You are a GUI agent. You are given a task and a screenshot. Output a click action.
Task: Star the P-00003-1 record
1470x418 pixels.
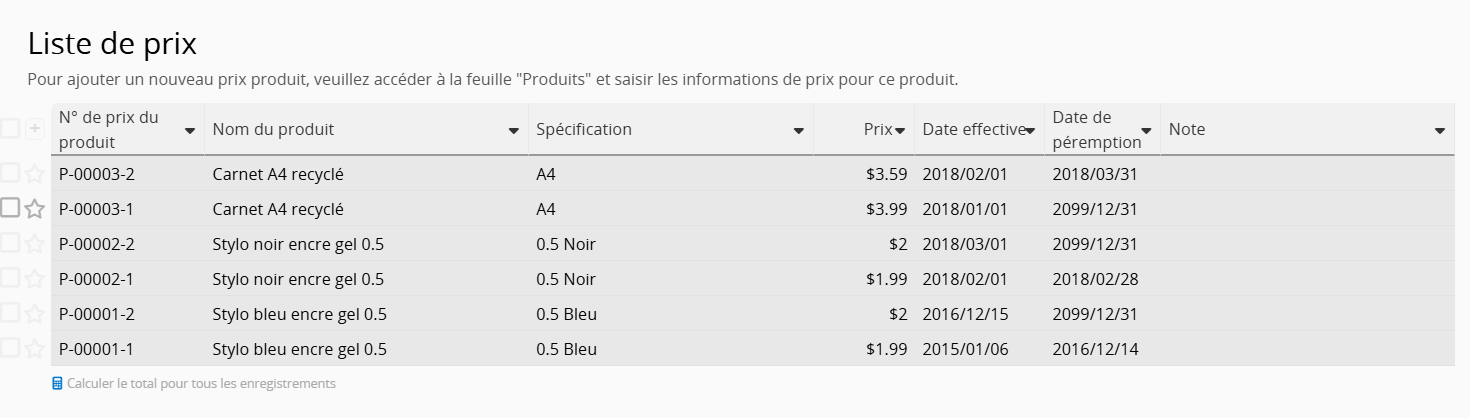35,209
